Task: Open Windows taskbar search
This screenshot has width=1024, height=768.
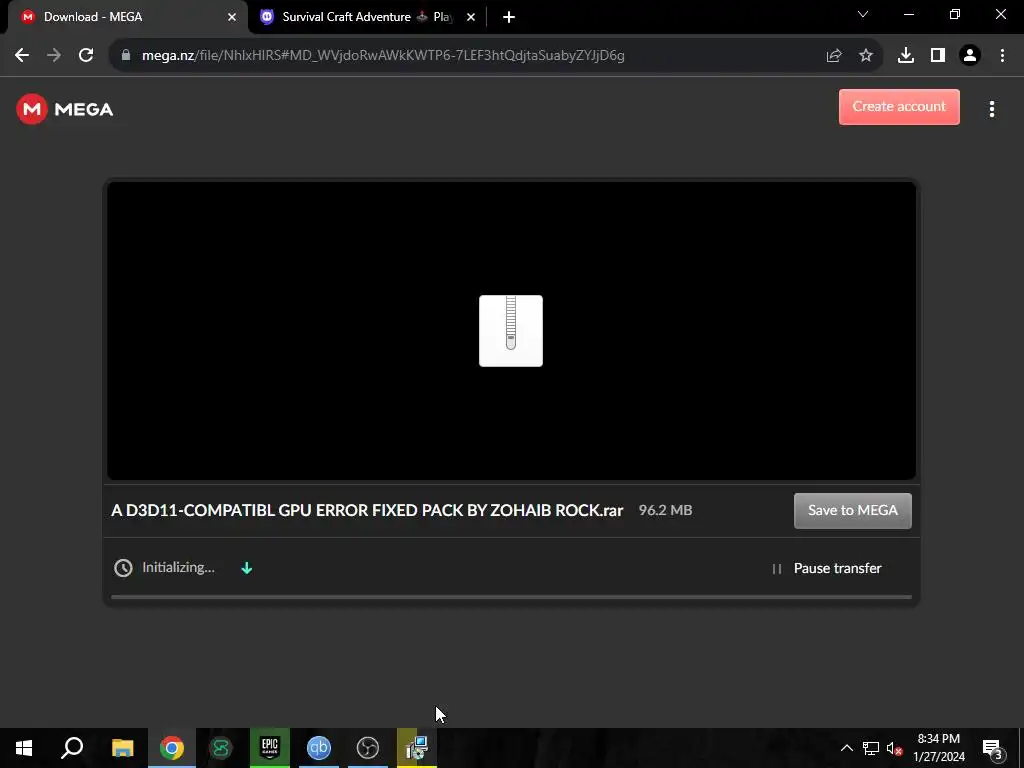Action: tap(72, 748)
